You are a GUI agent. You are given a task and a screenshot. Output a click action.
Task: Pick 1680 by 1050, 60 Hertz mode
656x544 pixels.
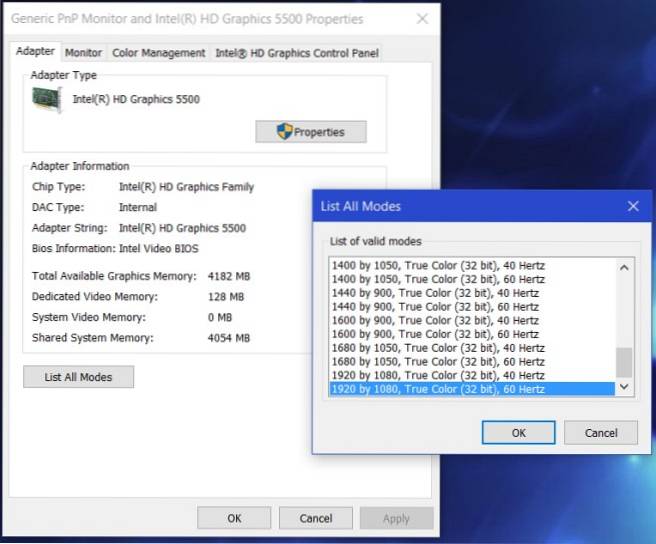pyautogui.click(x=438, y=361)
